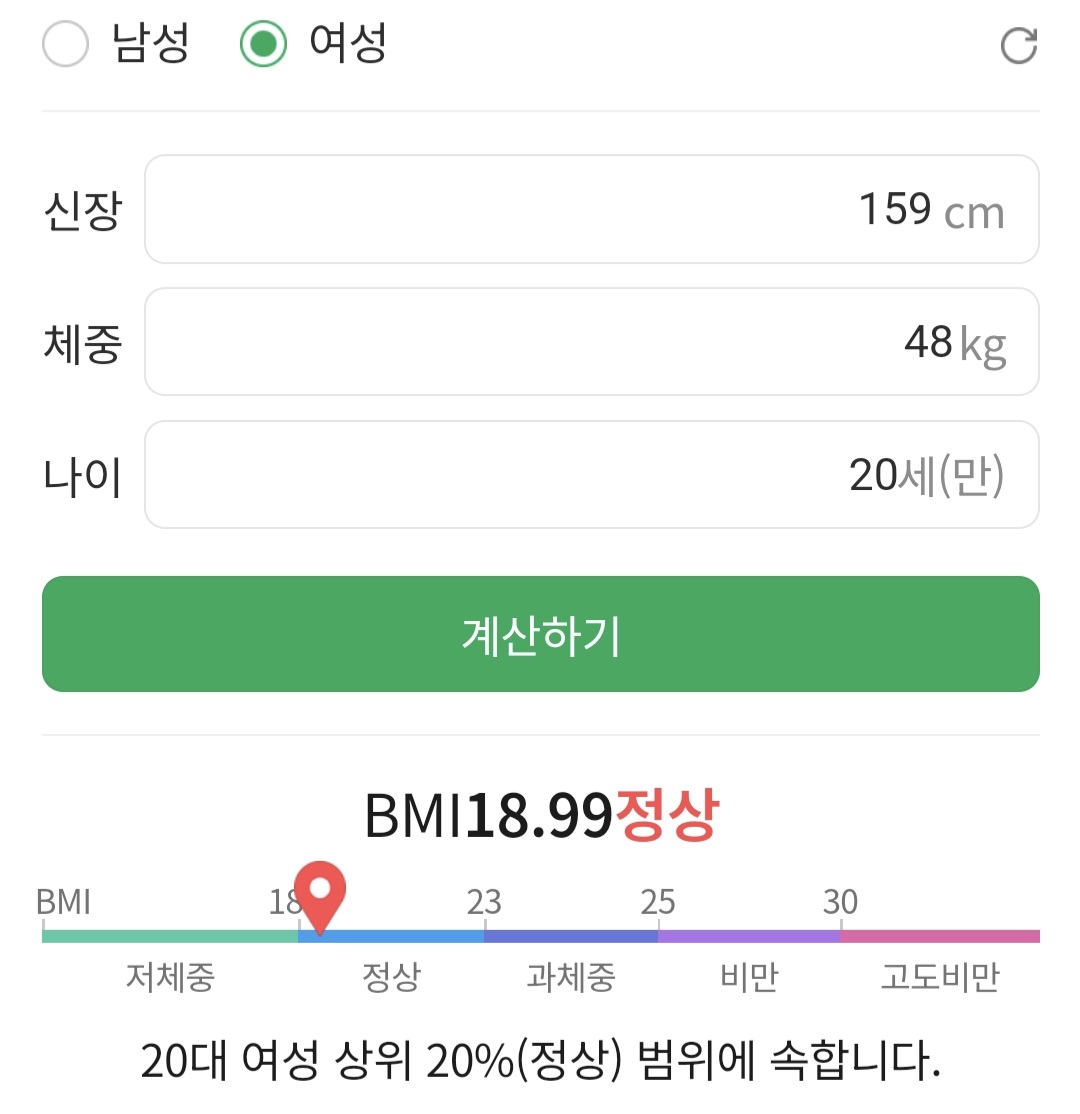The image size is (1080, 1114).
Task: Focus the 나이 age input field
Action: pos(591,475)
